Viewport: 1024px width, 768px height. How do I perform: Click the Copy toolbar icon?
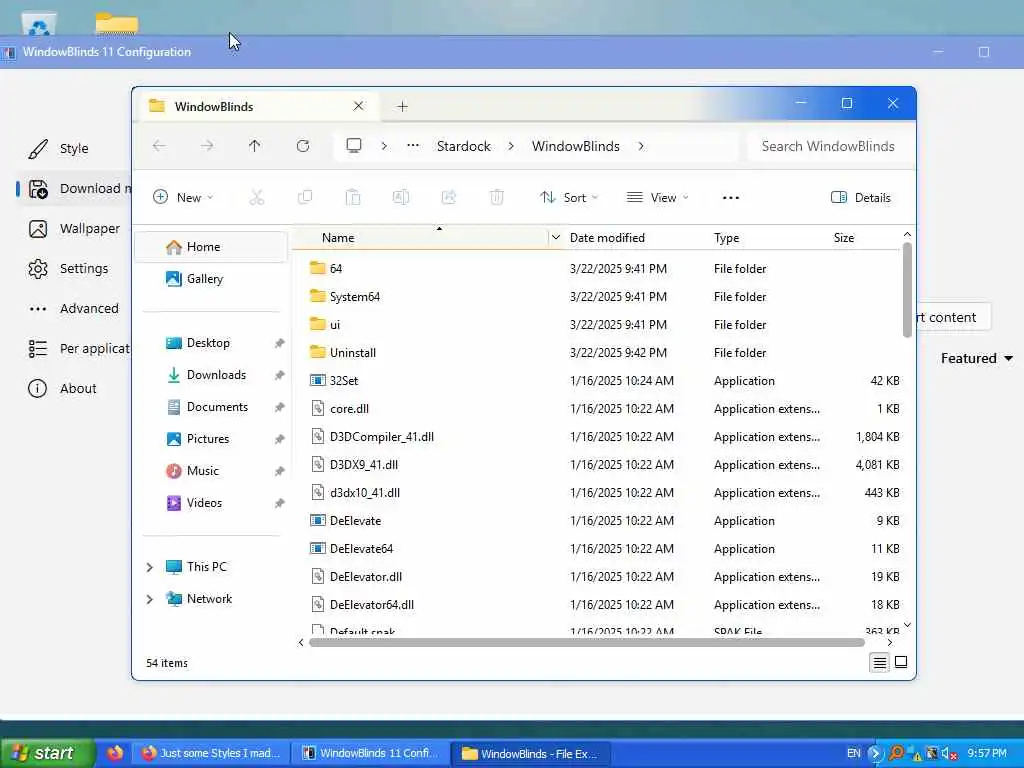tap(304, 197)
